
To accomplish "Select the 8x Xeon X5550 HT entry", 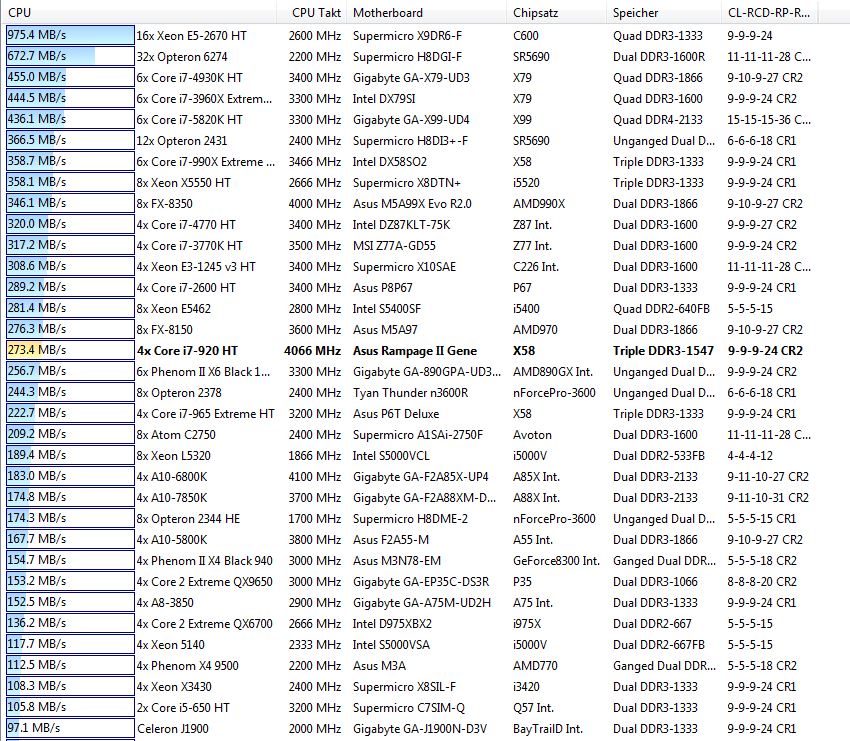I will (183, 183).
